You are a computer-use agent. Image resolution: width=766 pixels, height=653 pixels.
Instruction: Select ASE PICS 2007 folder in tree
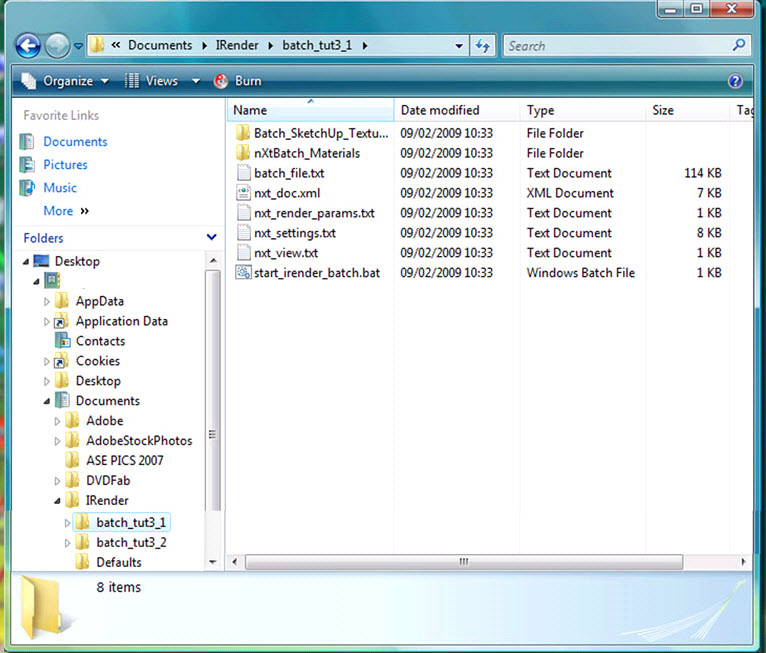[x=124, y=461]
